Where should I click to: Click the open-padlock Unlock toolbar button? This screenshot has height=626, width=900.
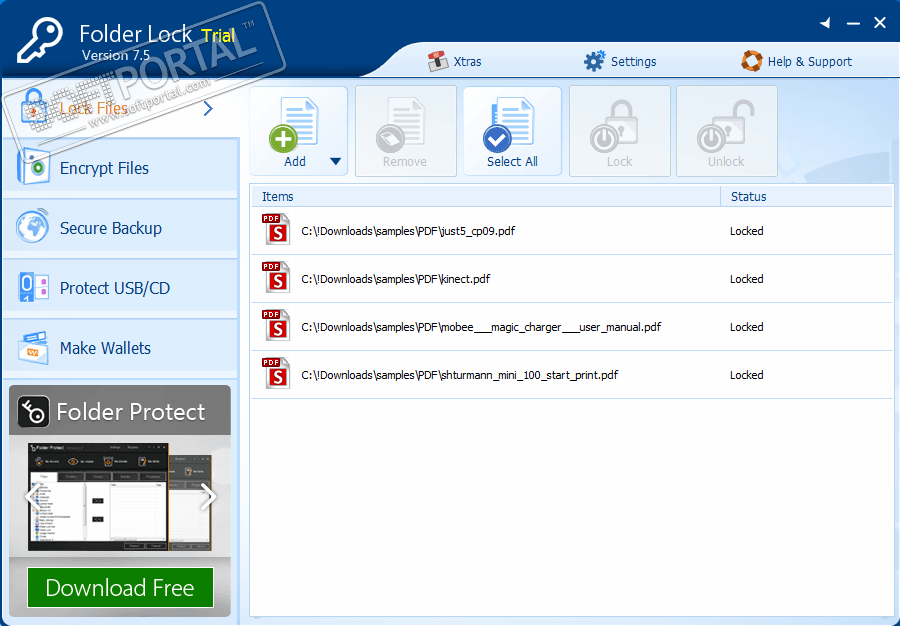(727, 131)
